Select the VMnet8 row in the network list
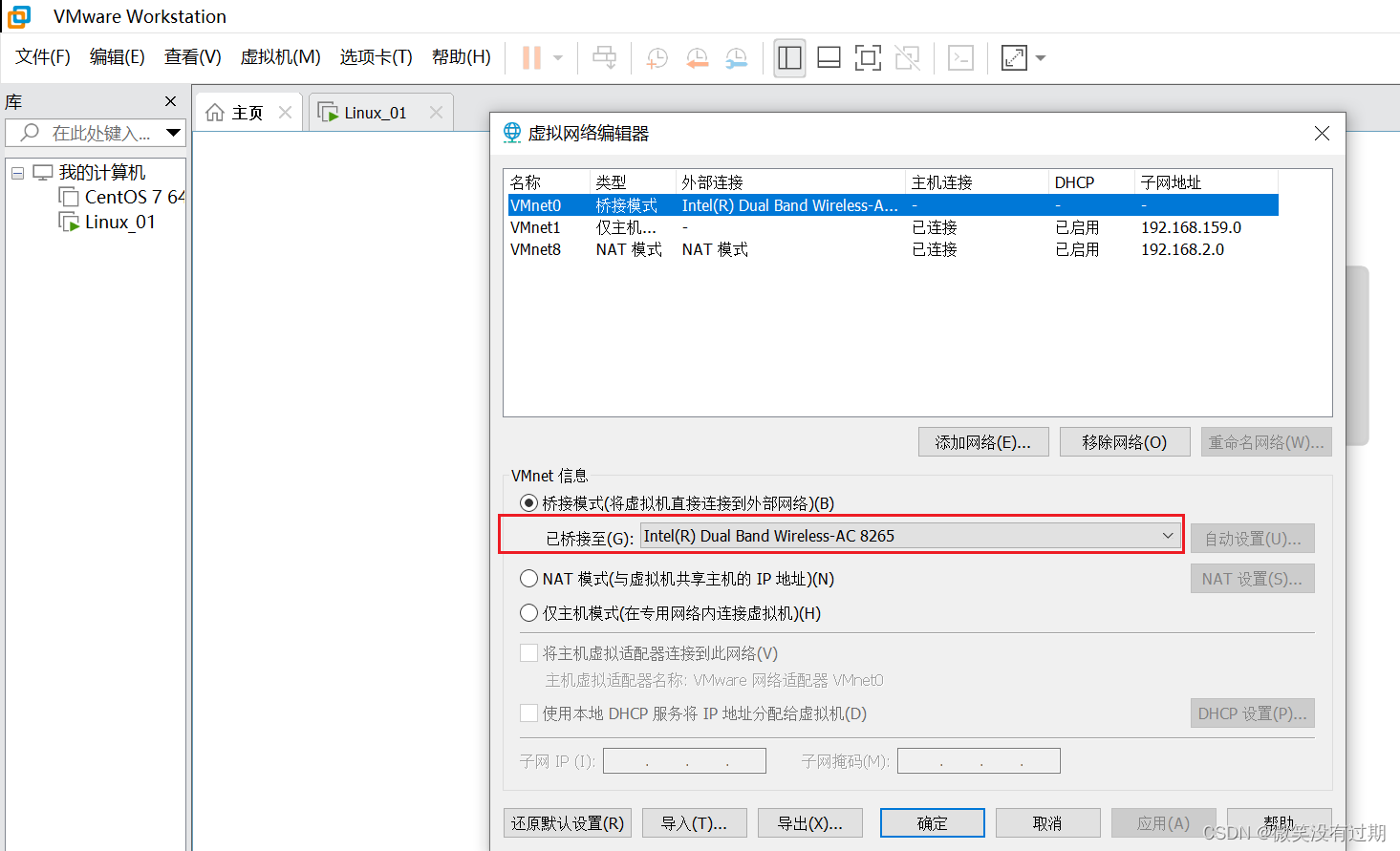The image size is (1400, 851). (x=894, y=249)
